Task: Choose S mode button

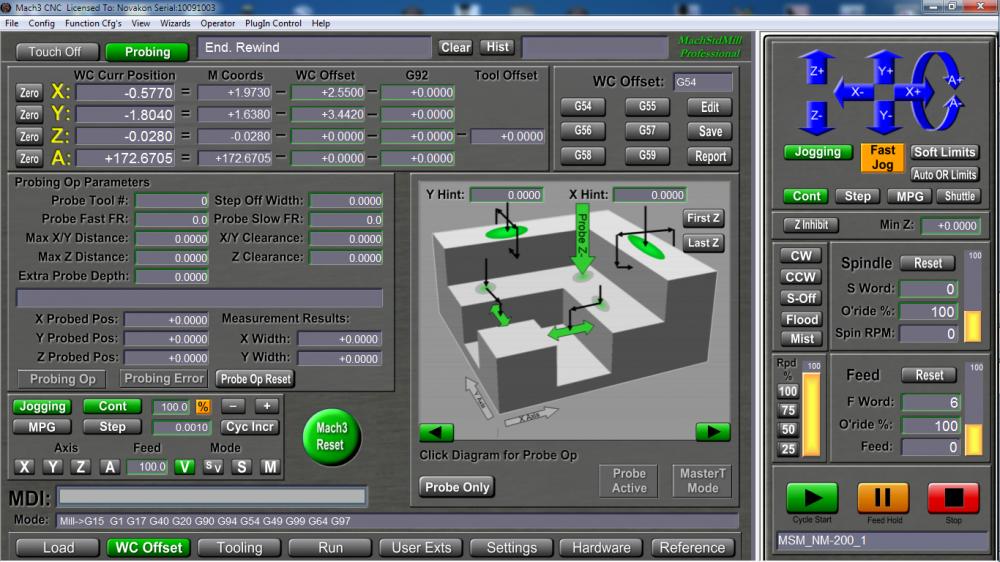Action: [242, 467]
